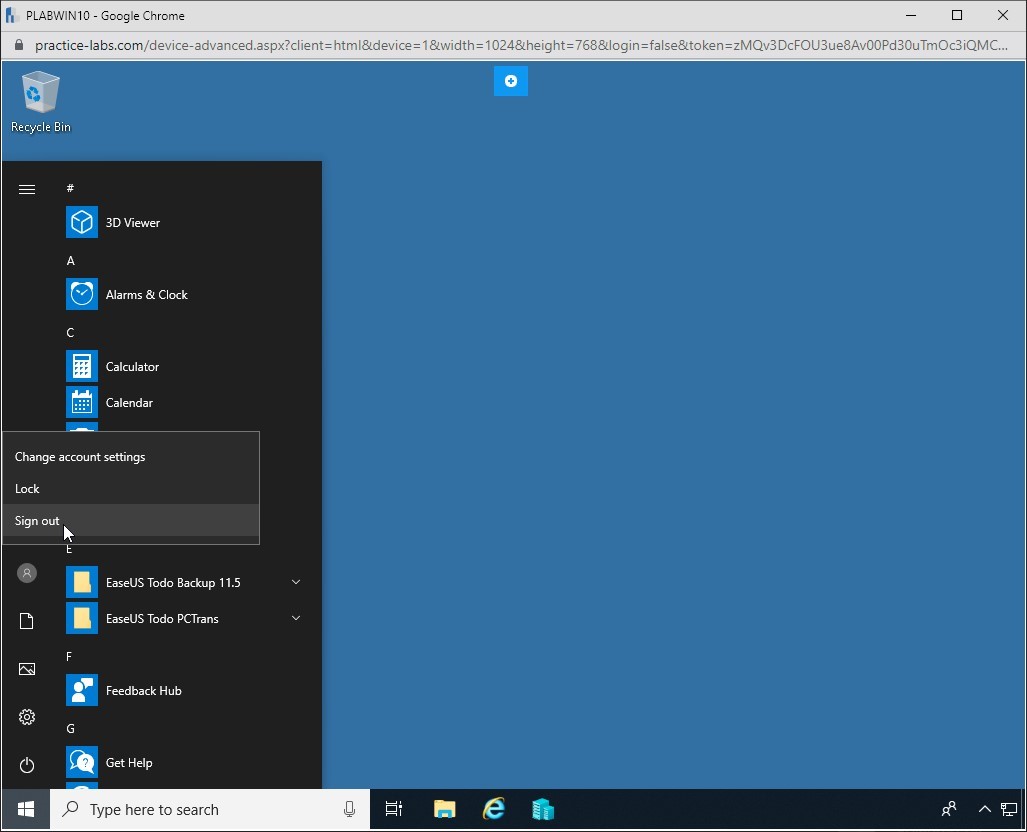Image resolution: width=1027 pixels, height=832 pixels.
Task: Select Change account settings
Action: 131,457
